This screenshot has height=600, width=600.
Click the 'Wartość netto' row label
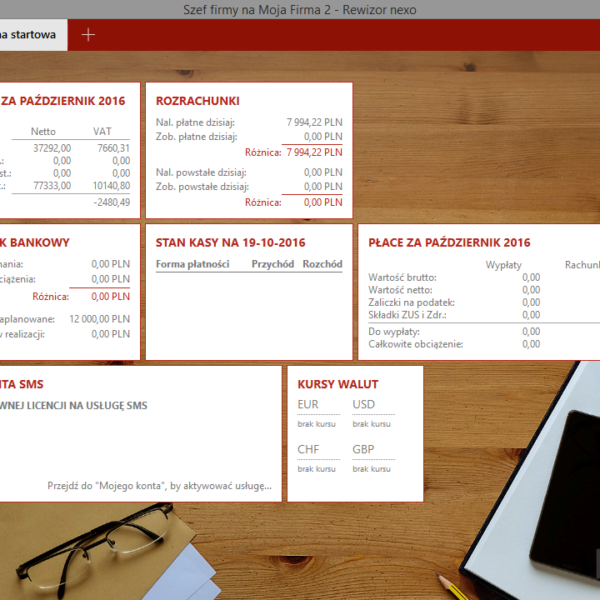400,290
